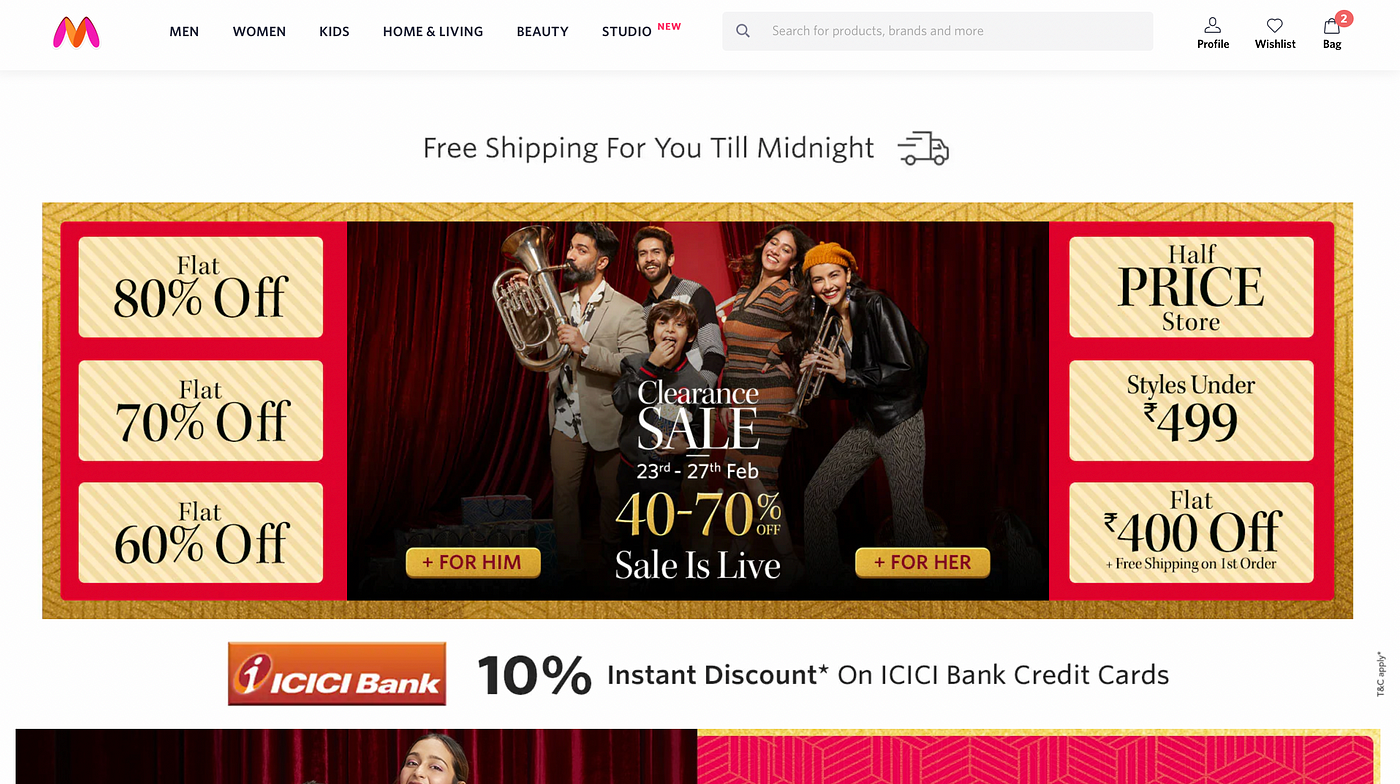Expand the HOME & LIVING menu
This screenshot has width=1400, height=784.
(x=433, y=31)
